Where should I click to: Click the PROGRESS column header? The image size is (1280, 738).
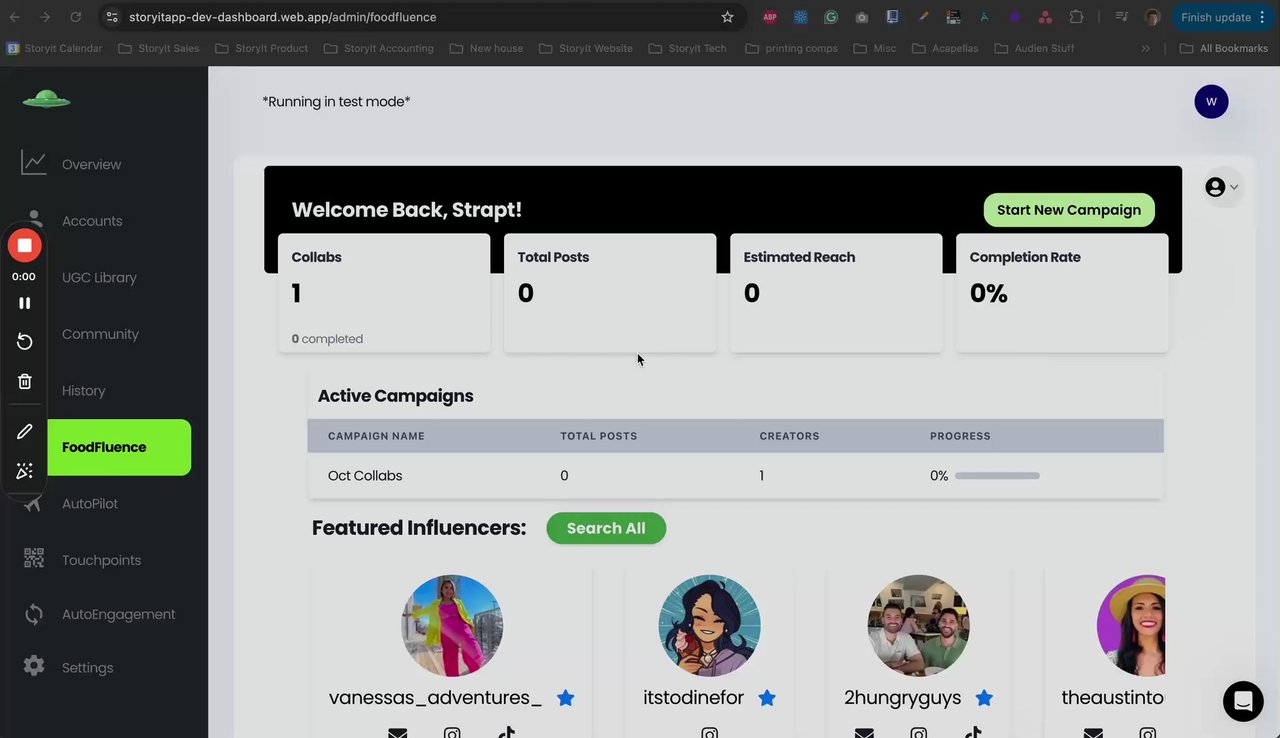(x=960, y=436)
